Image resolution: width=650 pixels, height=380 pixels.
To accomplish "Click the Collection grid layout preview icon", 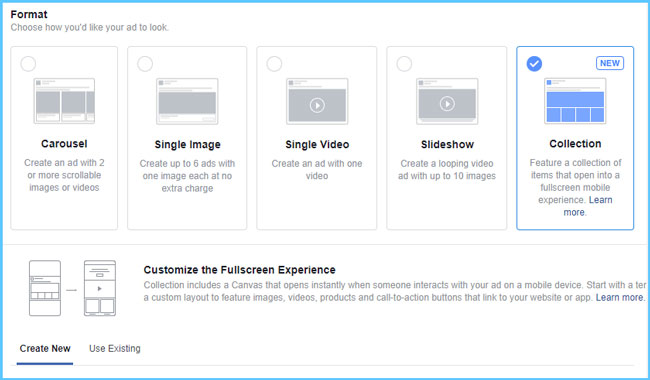I will pyautogui.click(x=575, y=101).
